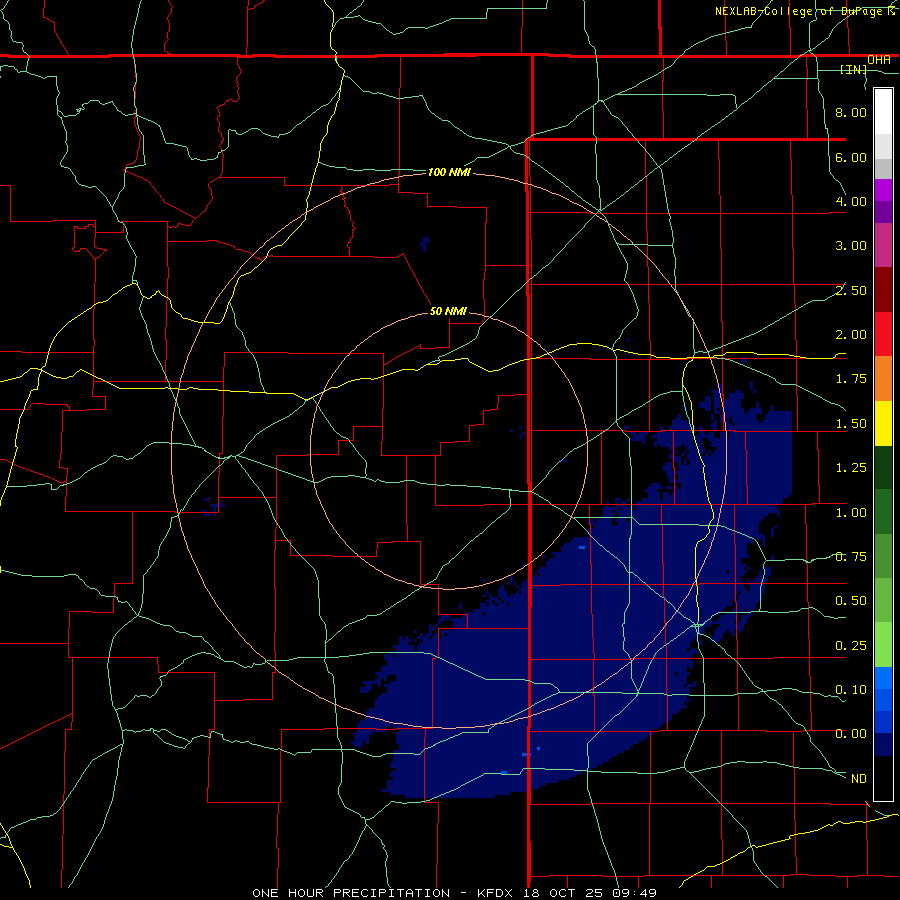Image resolution: width=900 pixels, height=900 pixels.
Task: Pick the orange legend swatch
Action: [x=883, y=379]
